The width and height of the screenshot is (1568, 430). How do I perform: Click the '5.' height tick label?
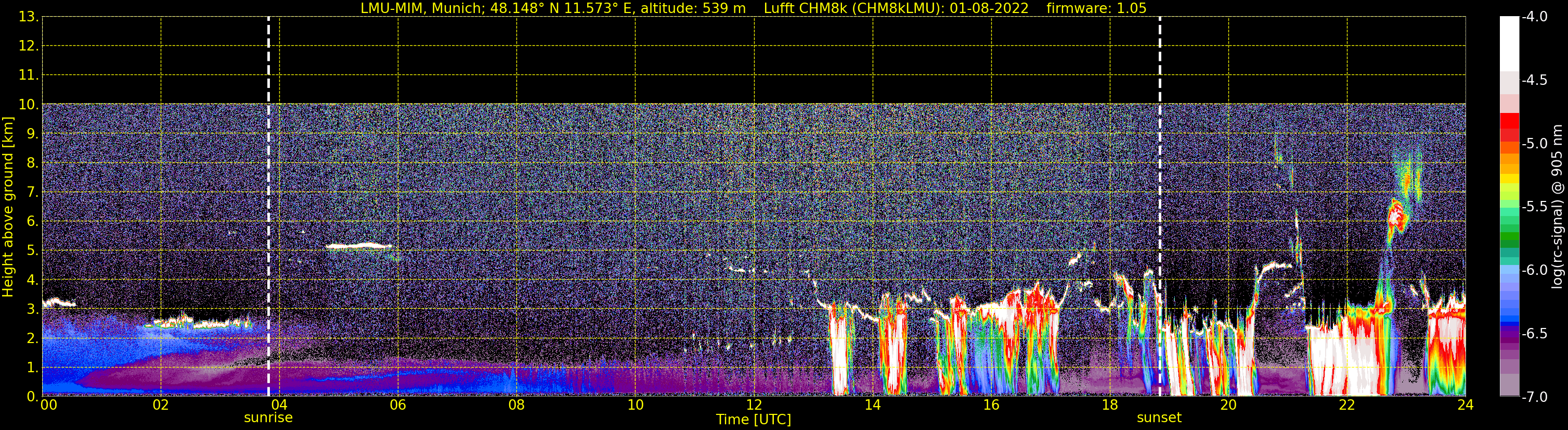[32, 251]
